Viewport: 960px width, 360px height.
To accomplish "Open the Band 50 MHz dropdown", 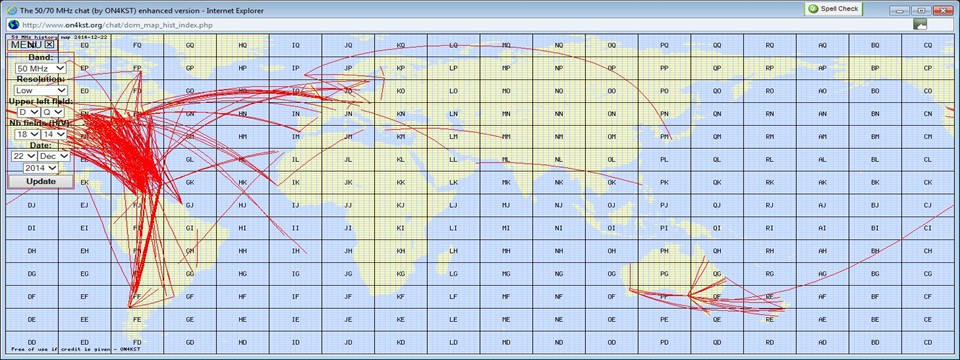I will pyautogui.click(x=41, y=69).
